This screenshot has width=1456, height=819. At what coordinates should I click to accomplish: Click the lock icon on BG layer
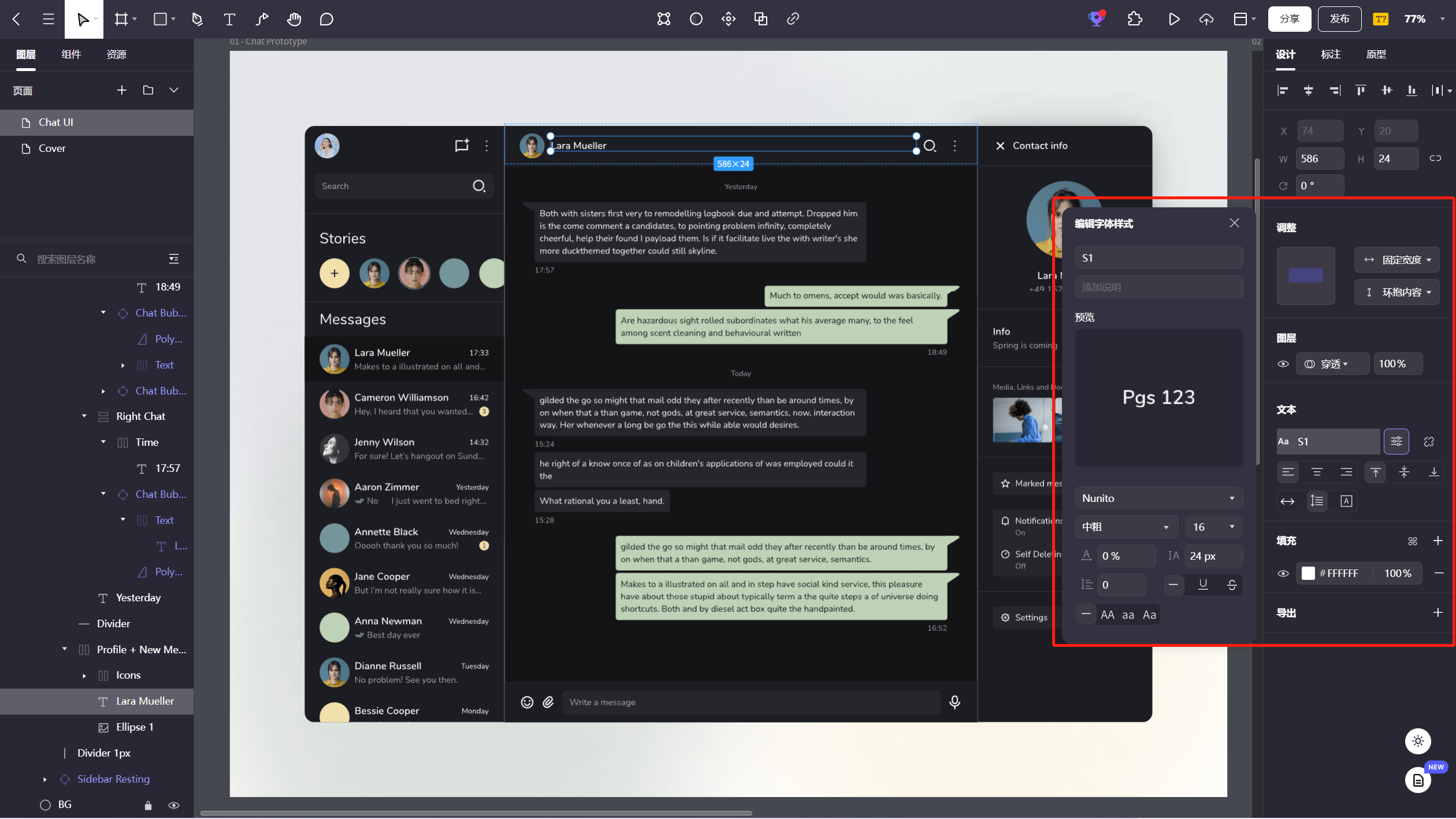pyautogui.click(x=147, y=805)
